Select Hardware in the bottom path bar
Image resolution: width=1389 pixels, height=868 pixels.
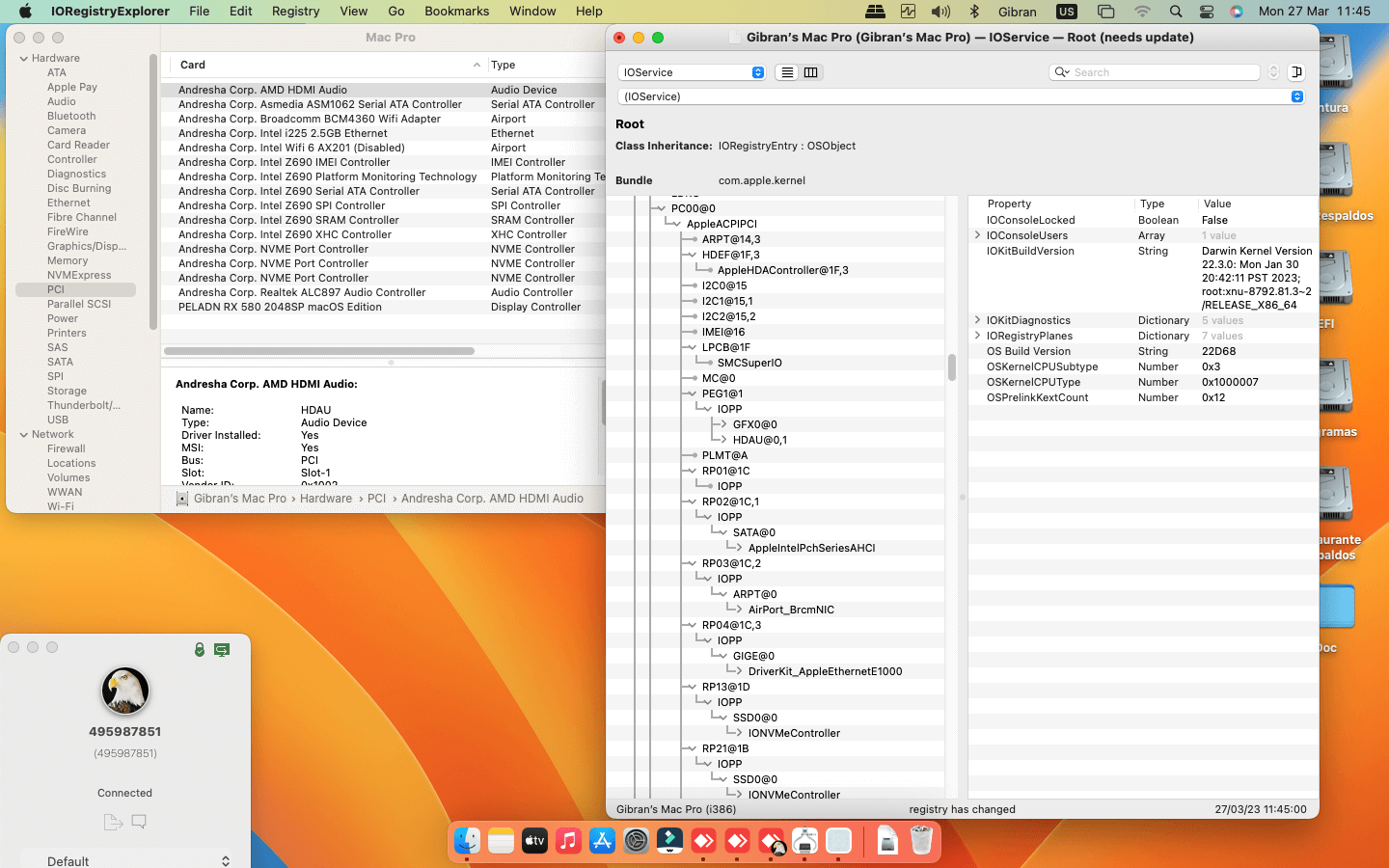[x=325, y=499]
